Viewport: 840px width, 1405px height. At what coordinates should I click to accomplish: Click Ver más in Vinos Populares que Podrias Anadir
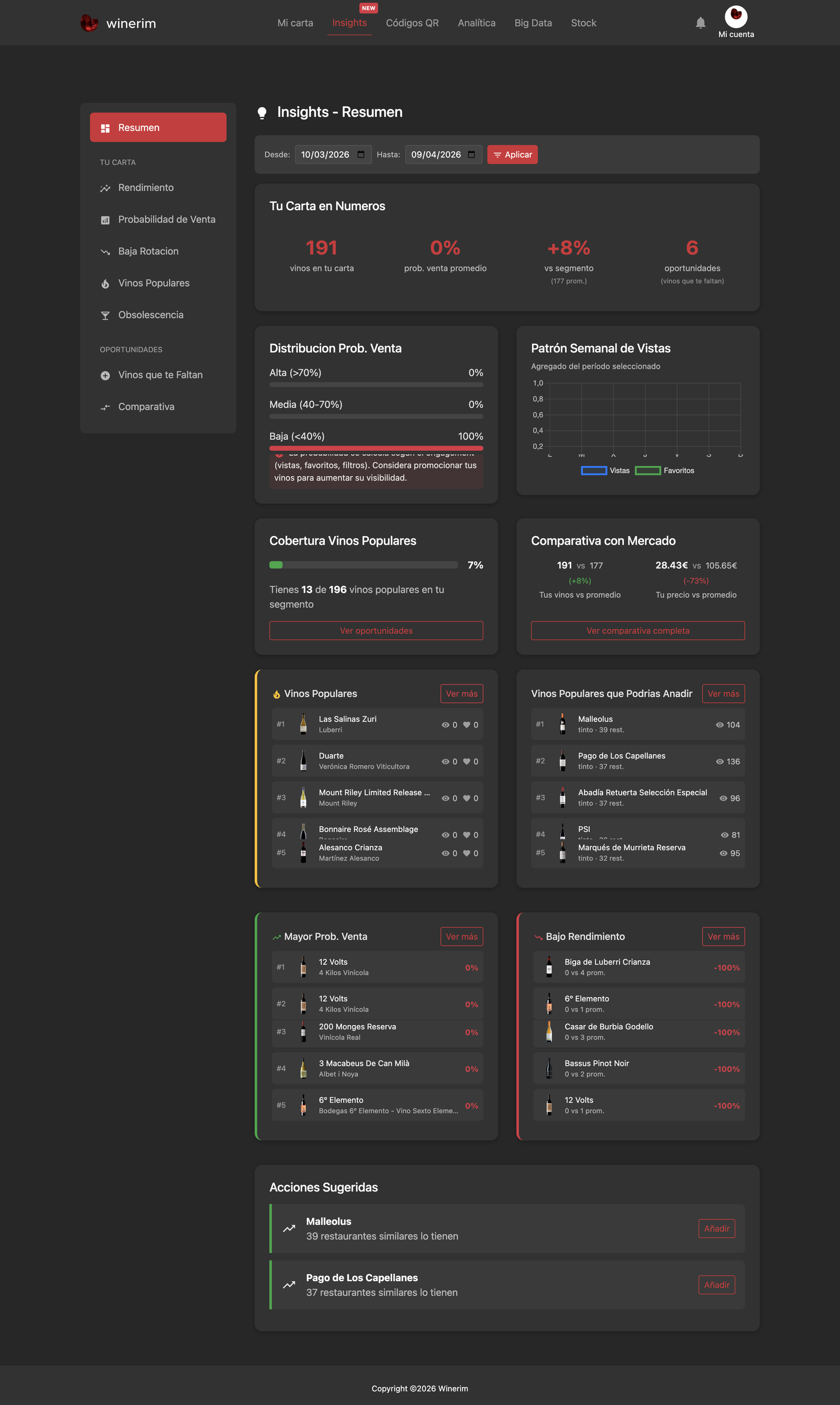(724, 694)
